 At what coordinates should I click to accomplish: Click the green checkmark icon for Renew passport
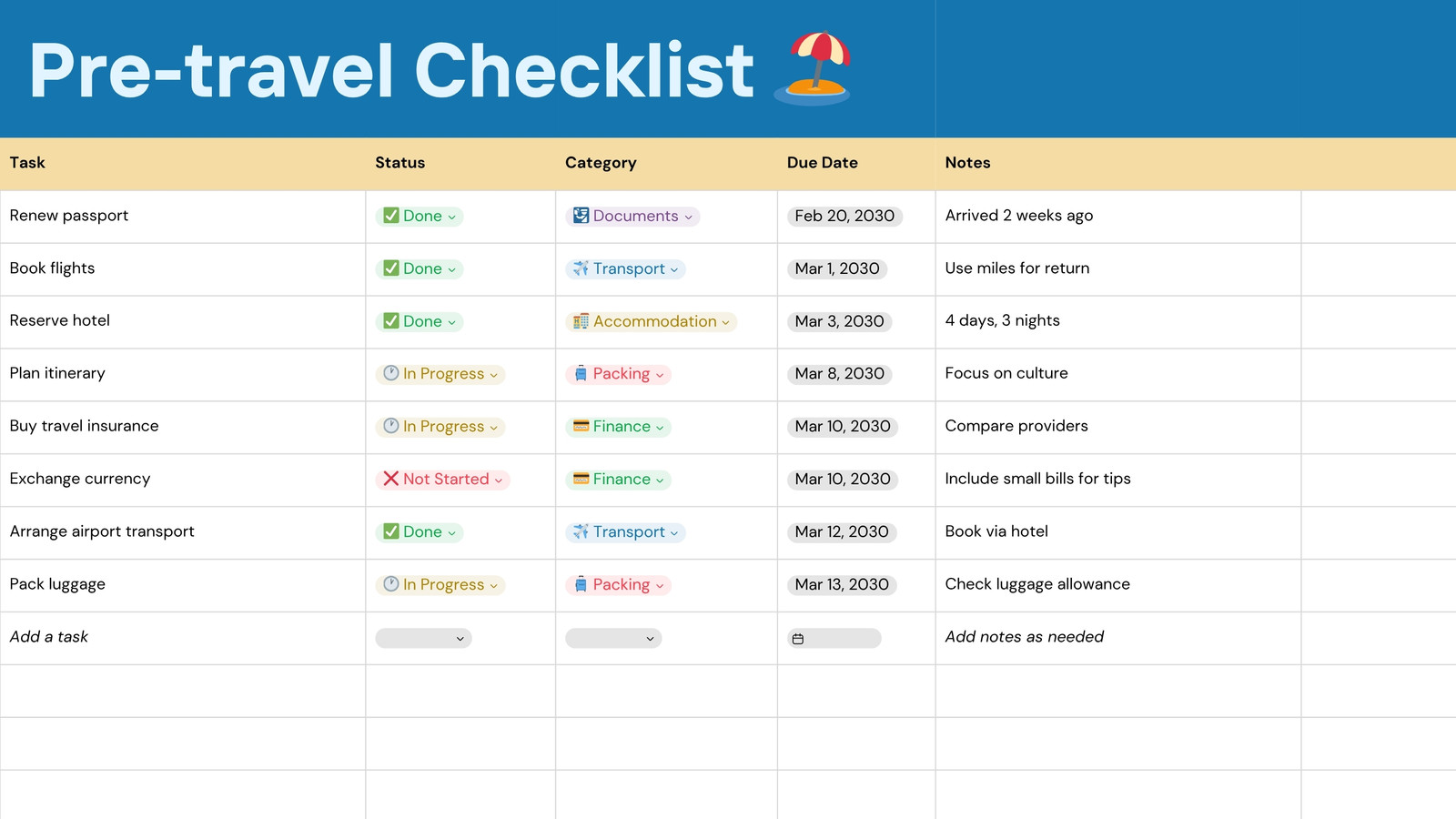click(x=391, y=216)
